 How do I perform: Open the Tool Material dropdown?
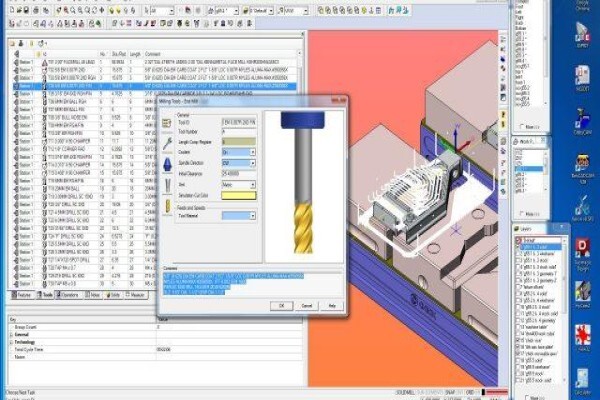239,216
